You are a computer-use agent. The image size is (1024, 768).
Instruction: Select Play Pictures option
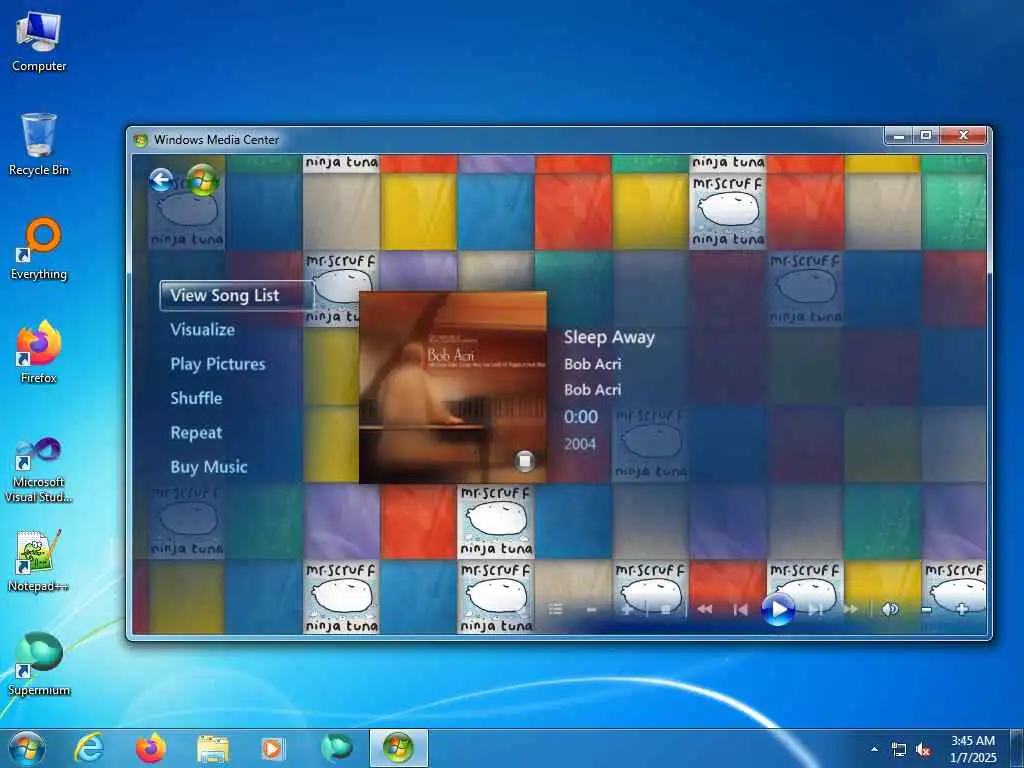click(x=217, y=364)
